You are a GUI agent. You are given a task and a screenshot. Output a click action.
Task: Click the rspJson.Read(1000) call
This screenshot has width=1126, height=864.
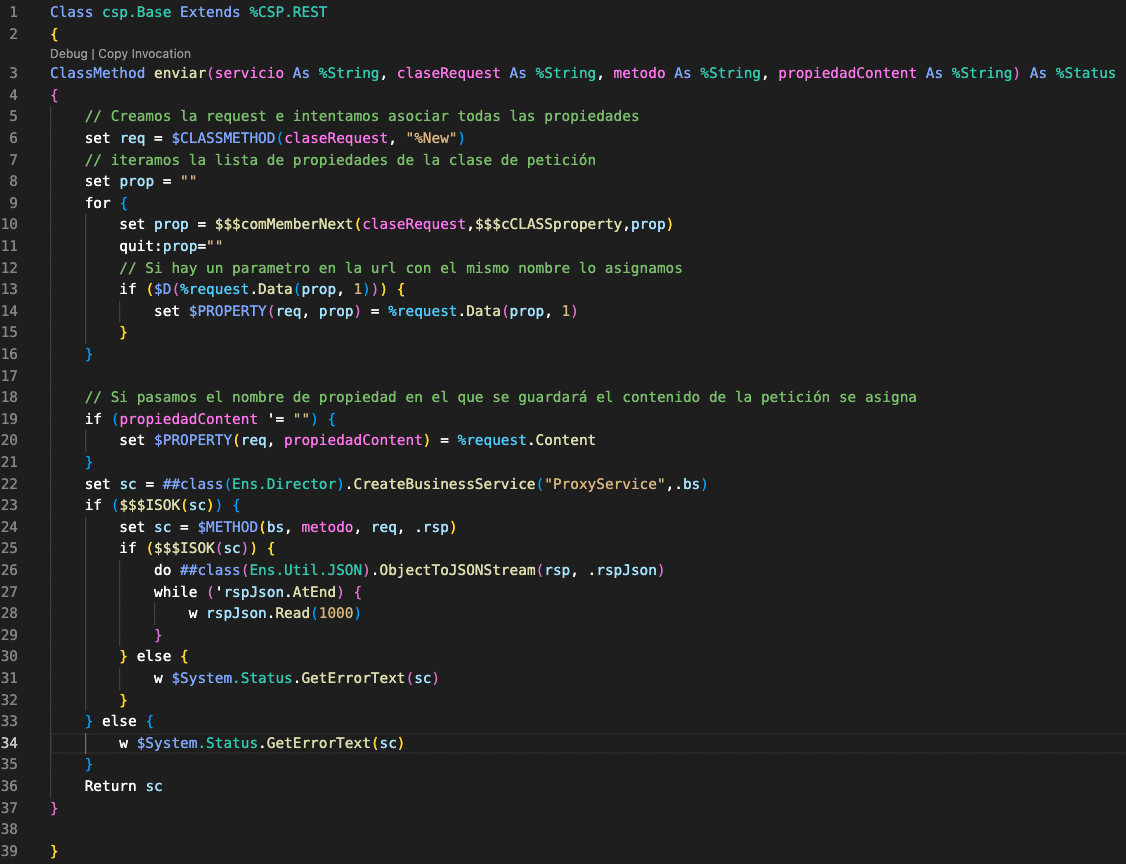(283, 613)
